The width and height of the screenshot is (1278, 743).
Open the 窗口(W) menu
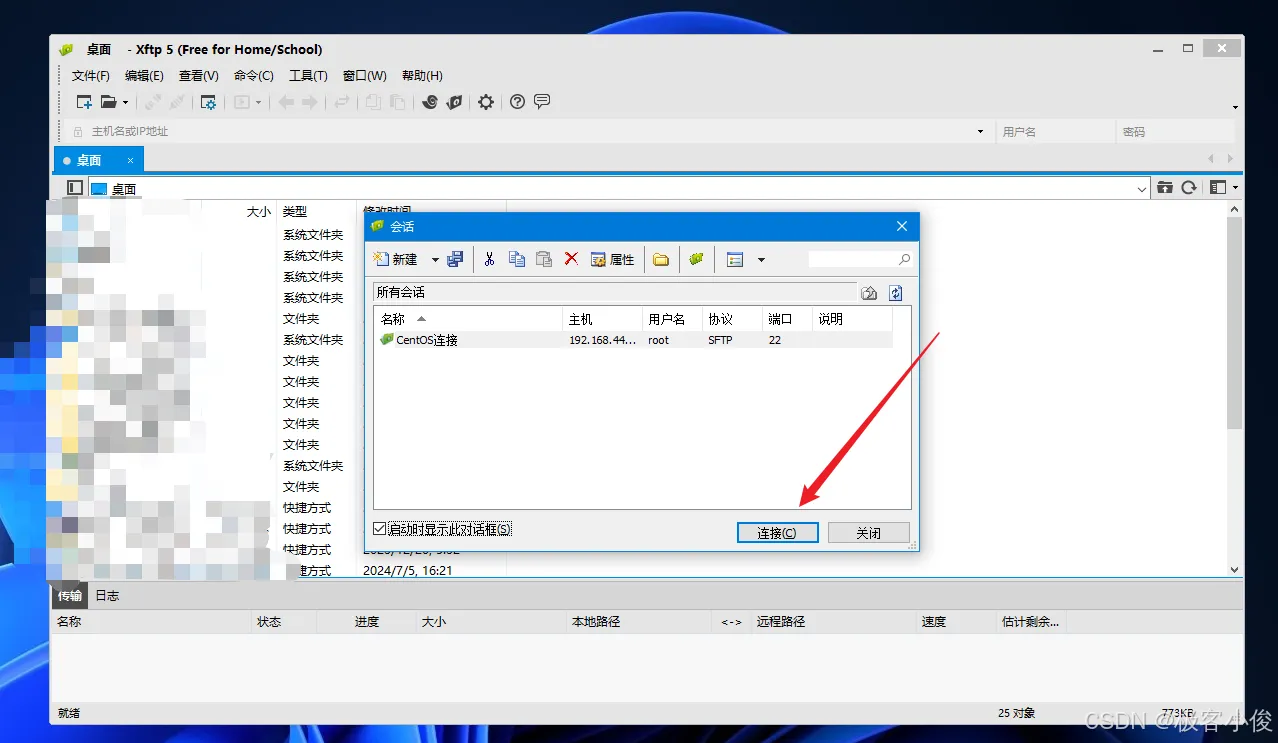tap(365, 76)
